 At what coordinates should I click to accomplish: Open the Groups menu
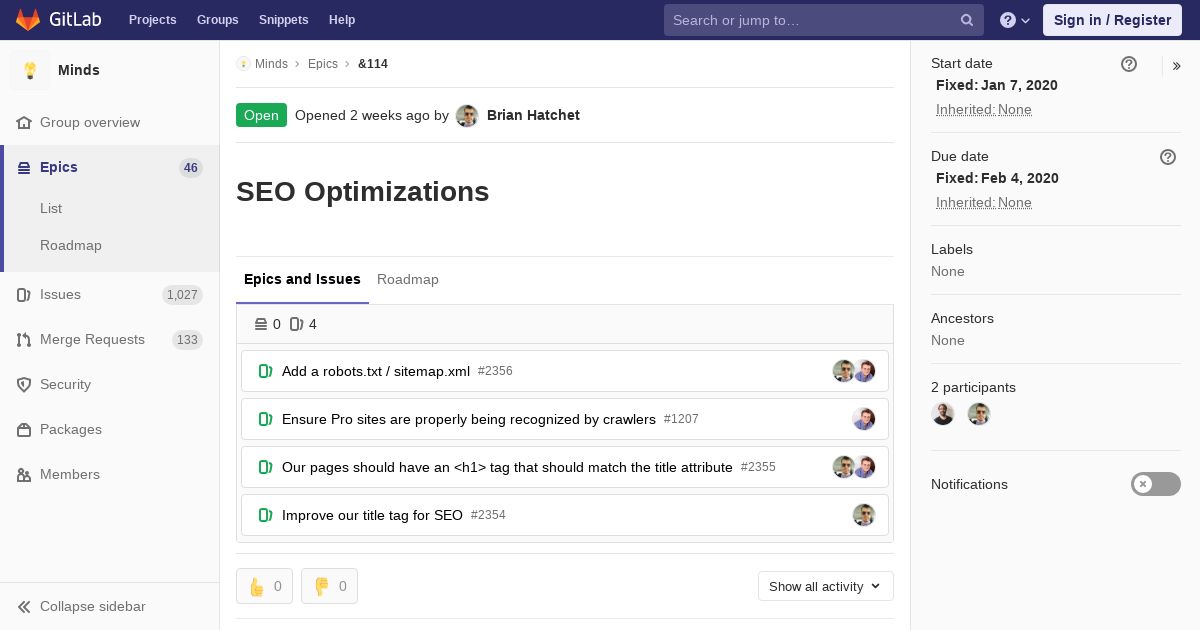click(x=217, y=20)
